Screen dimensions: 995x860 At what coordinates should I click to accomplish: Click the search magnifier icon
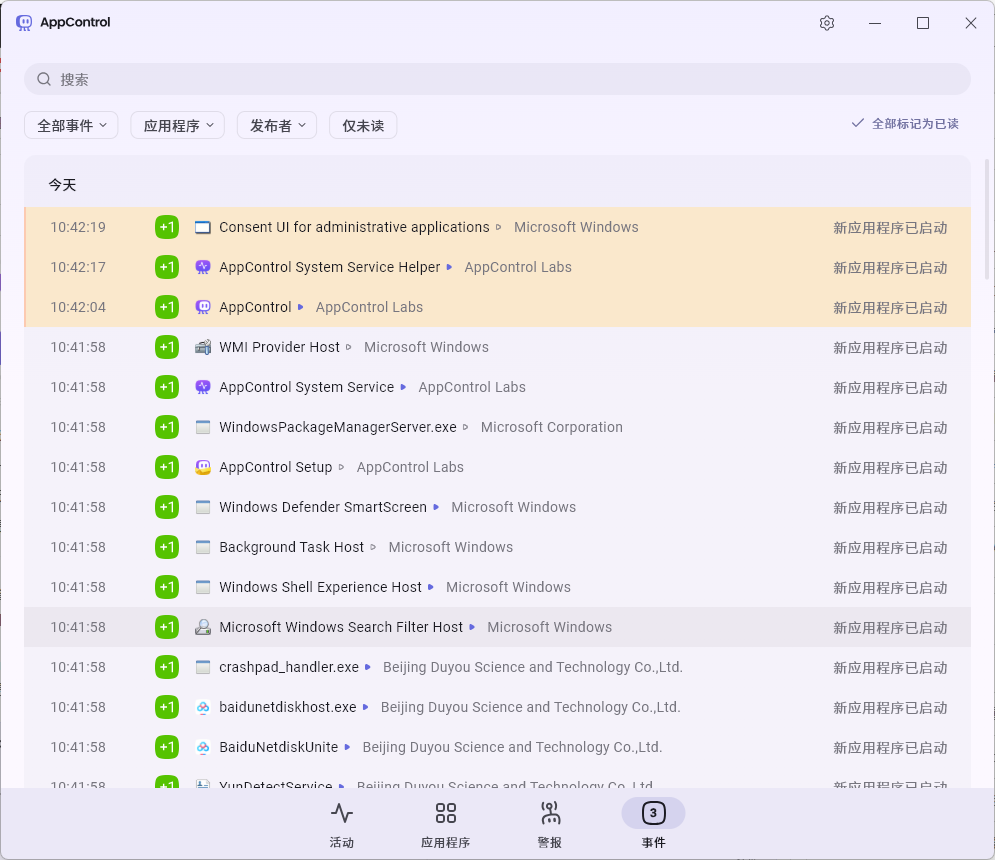point(44,79)
